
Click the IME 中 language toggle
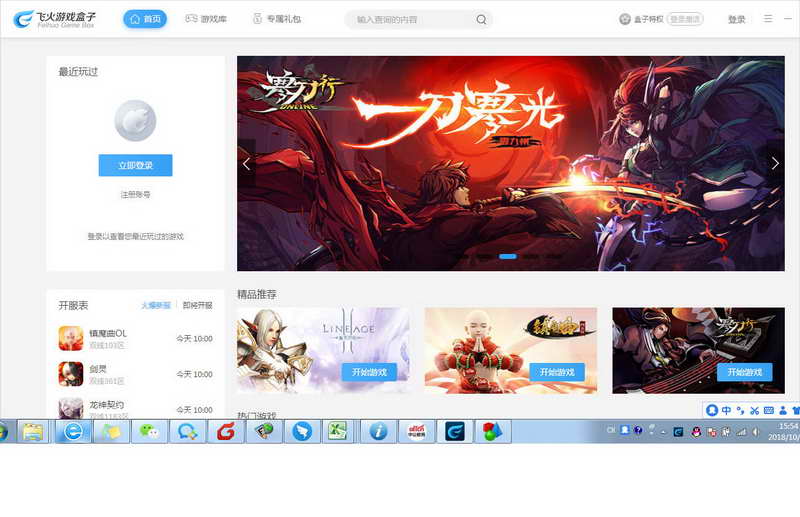tap(727, 410)
